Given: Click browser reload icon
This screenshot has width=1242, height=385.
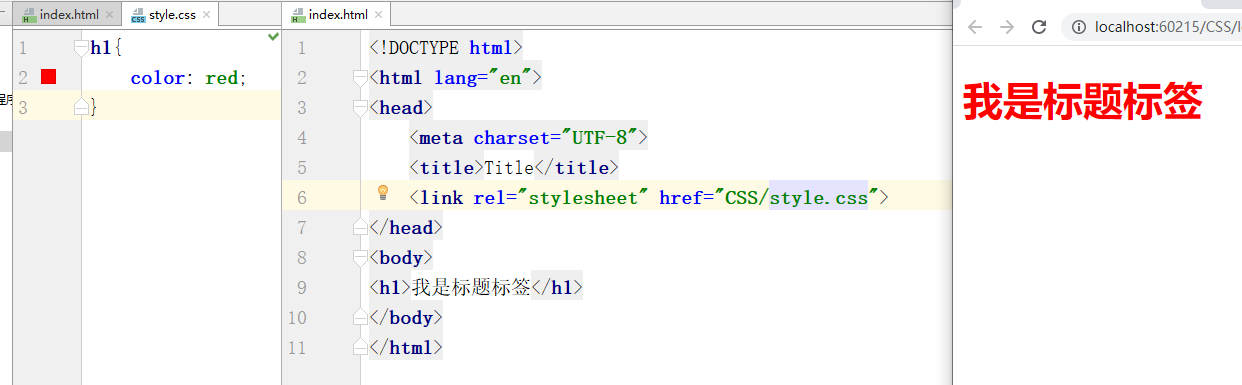Looking at the screenshot, I should point(1039,27).
